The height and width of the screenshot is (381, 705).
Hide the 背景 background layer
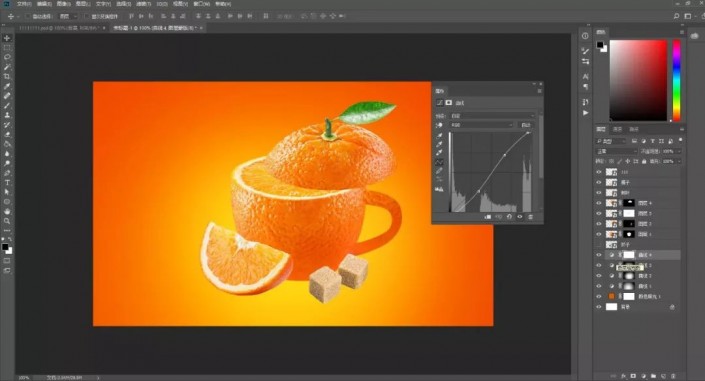pyautogui.click(x=599, y=307)
